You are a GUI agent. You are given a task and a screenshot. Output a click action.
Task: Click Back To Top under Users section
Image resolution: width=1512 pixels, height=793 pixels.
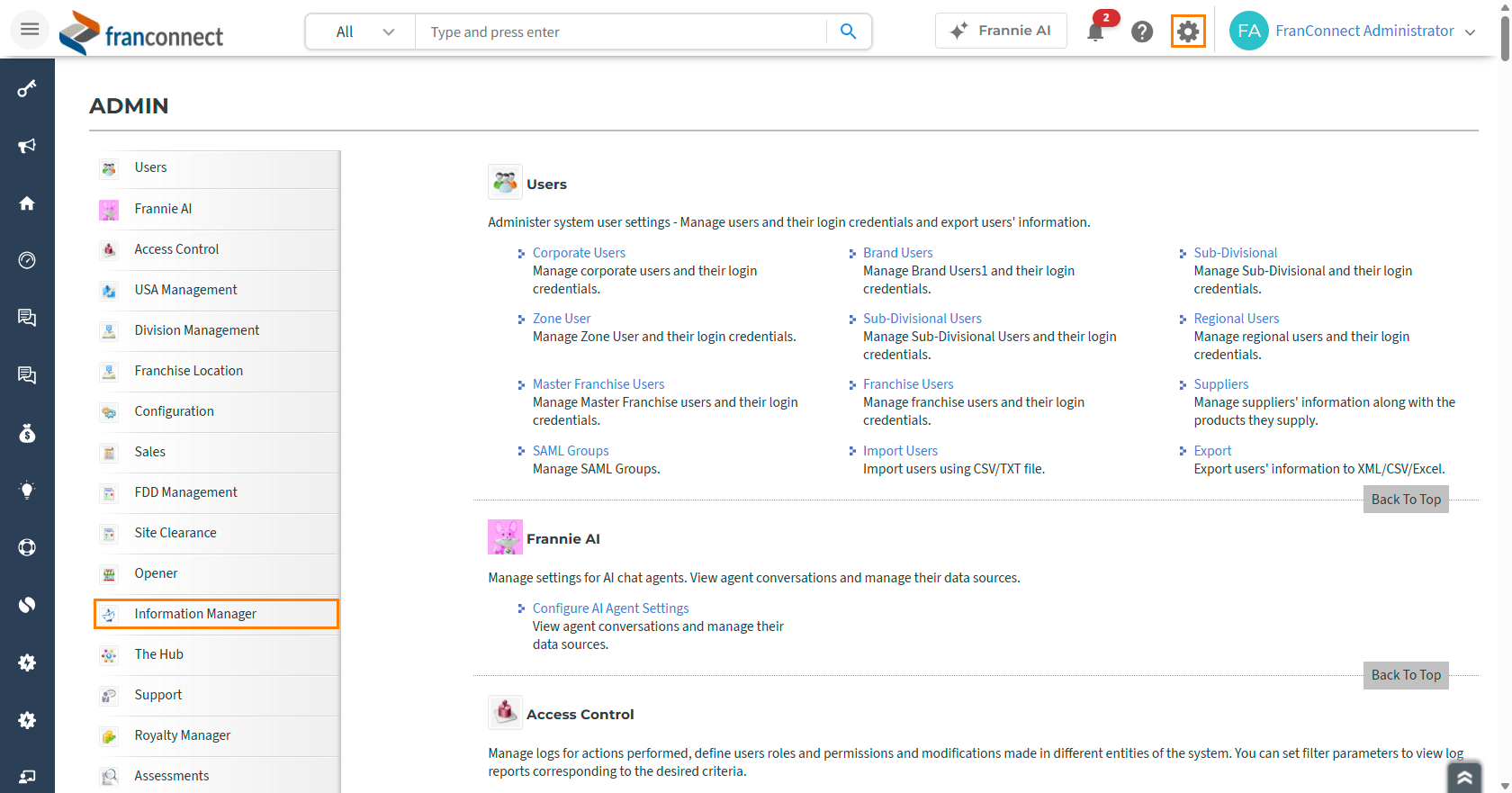tap(1406, 500)
